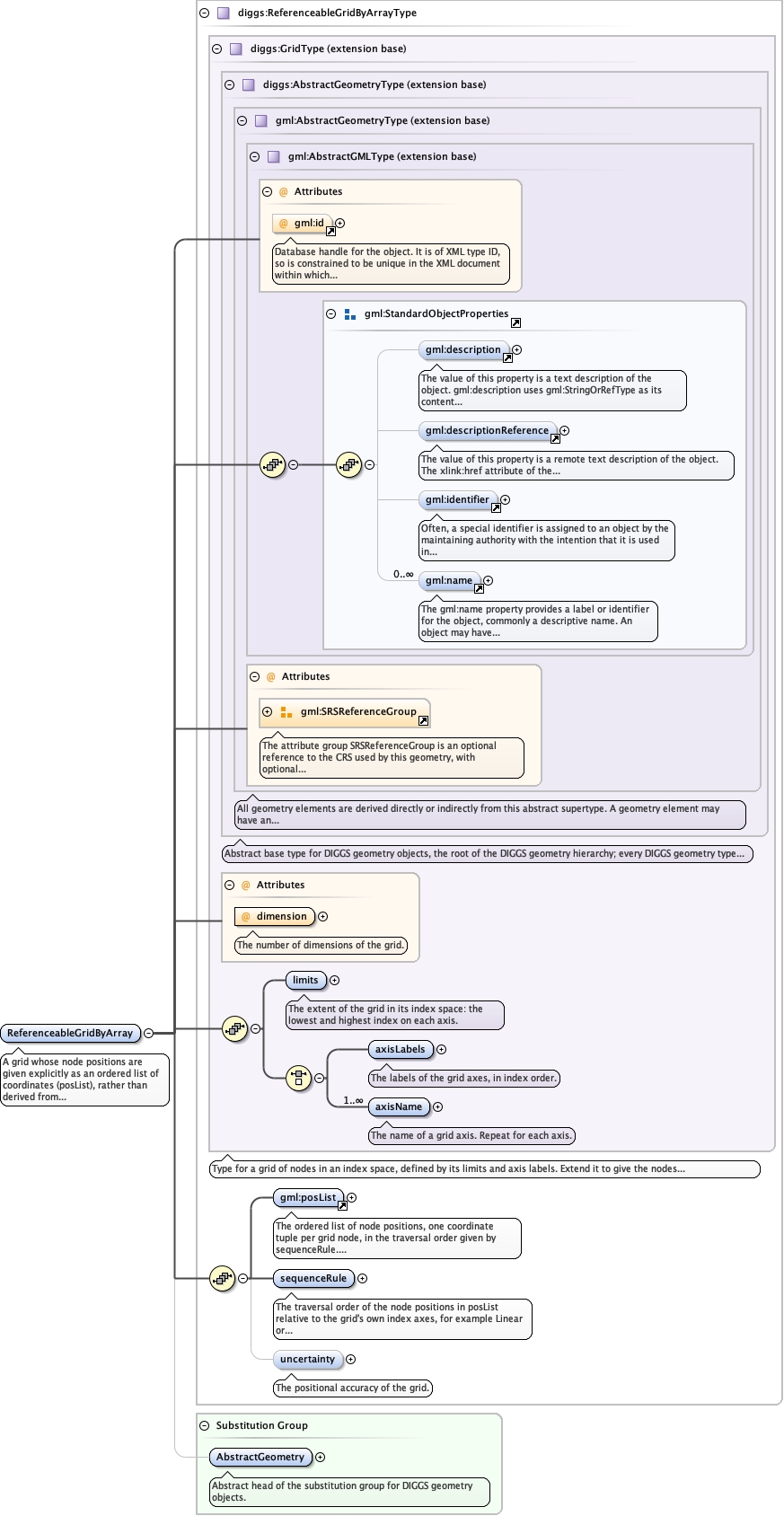
Task: Follow the reference arrow on gml:StandardObjectProperties
Action: tap(515, 322)
